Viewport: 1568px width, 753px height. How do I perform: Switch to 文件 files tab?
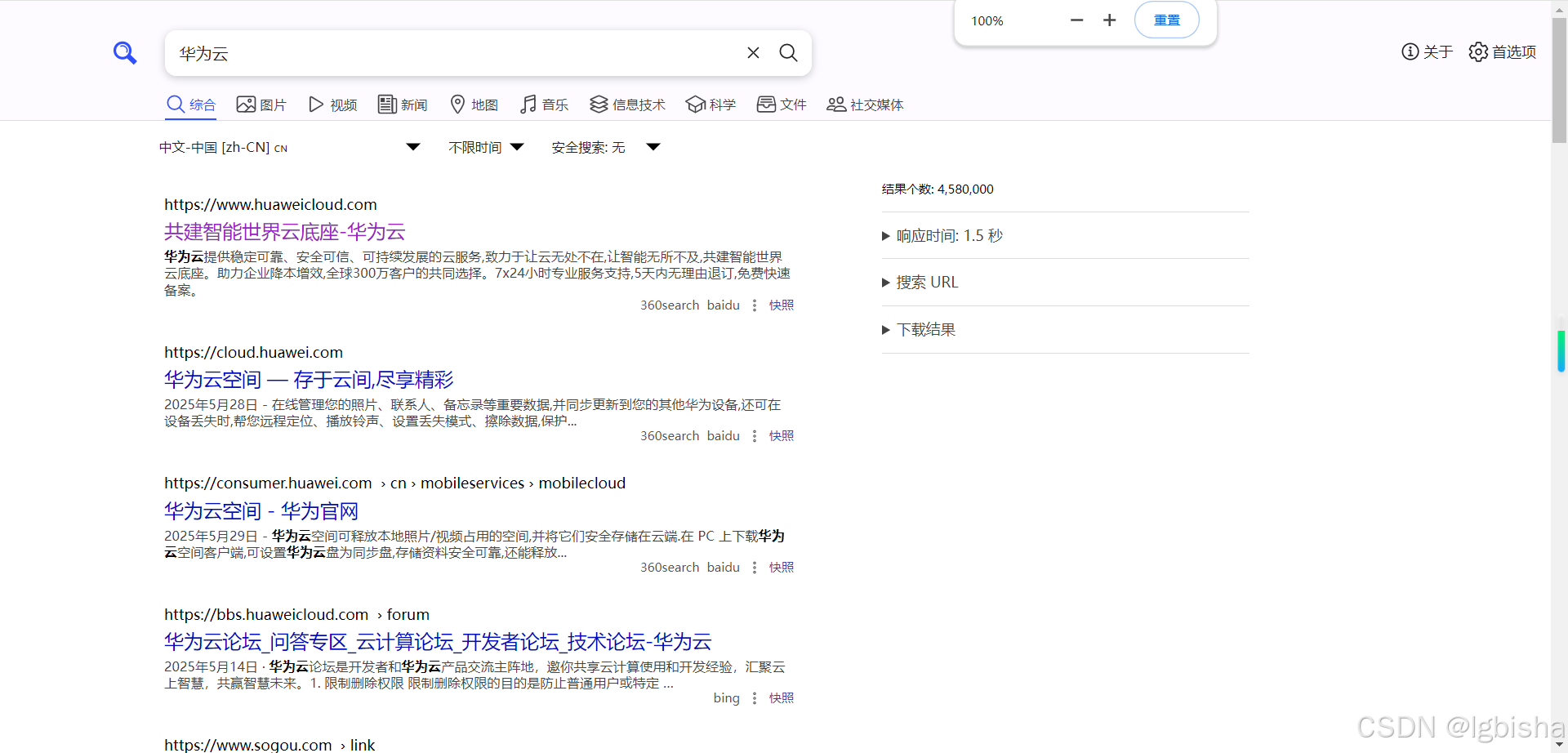(782, 105)
